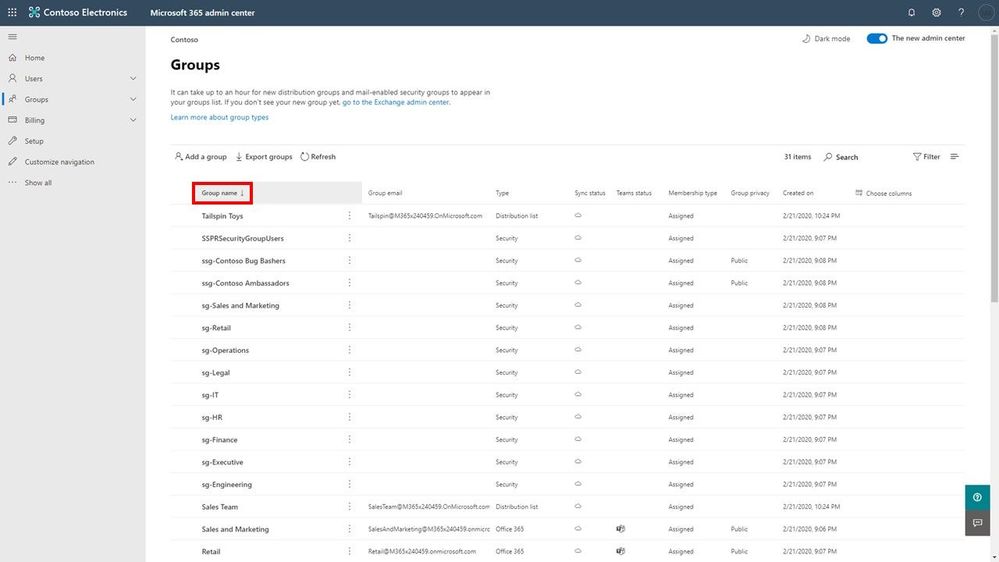Open Choose columns option

[883, 193]
